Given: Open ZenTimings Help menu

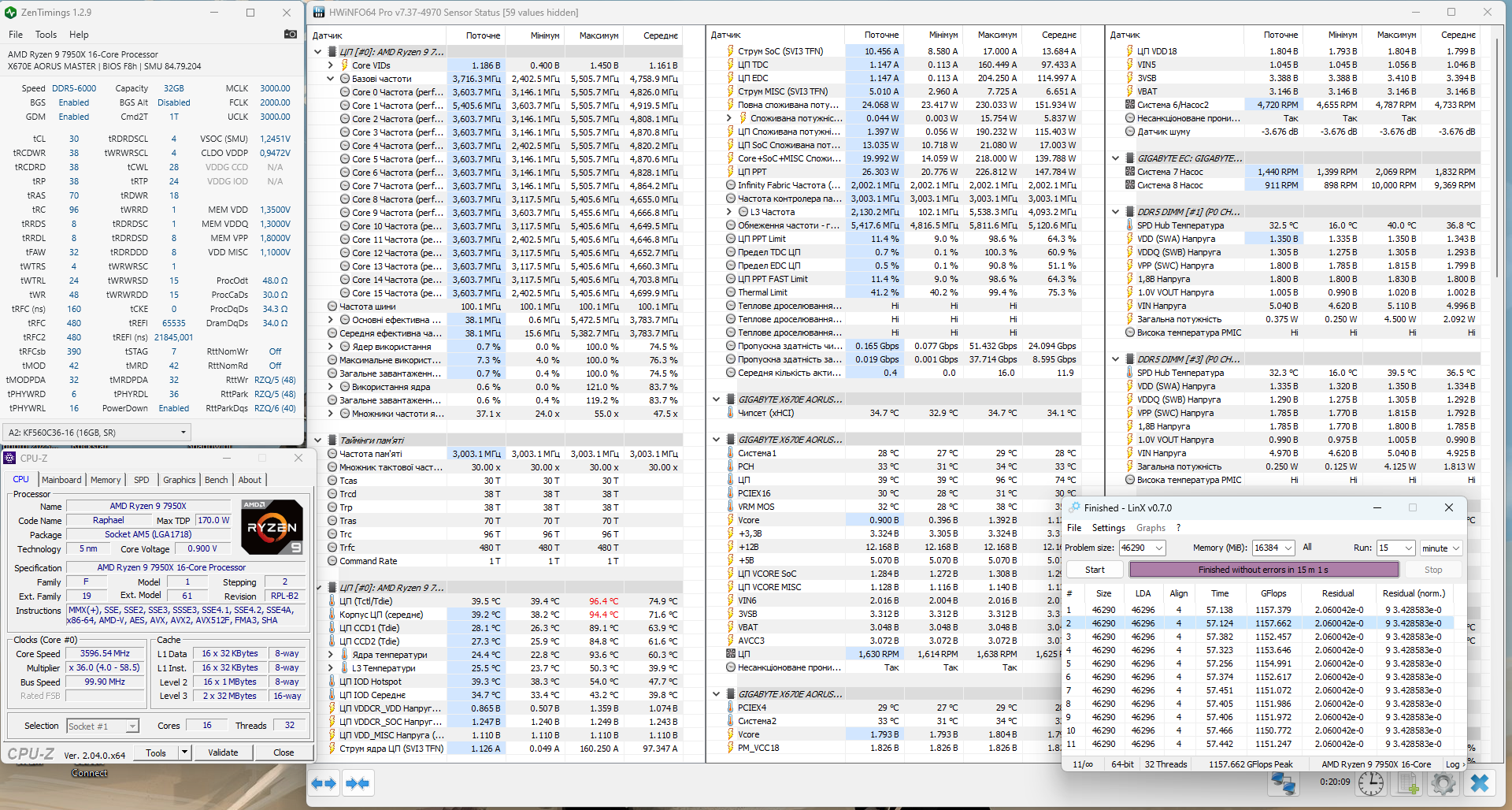Looking at the screenshot, I should point(79,35).
